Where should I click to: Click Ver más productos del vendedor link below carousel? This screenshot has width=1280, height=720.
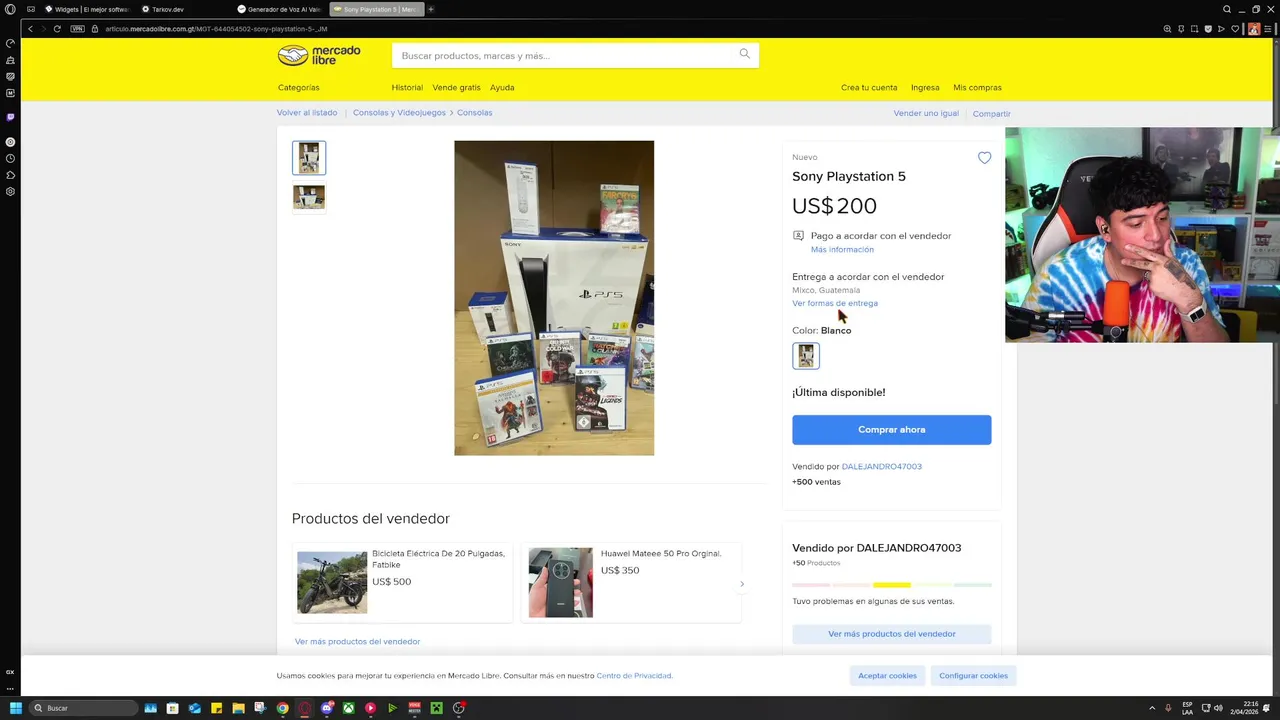(x=357, y=641)
